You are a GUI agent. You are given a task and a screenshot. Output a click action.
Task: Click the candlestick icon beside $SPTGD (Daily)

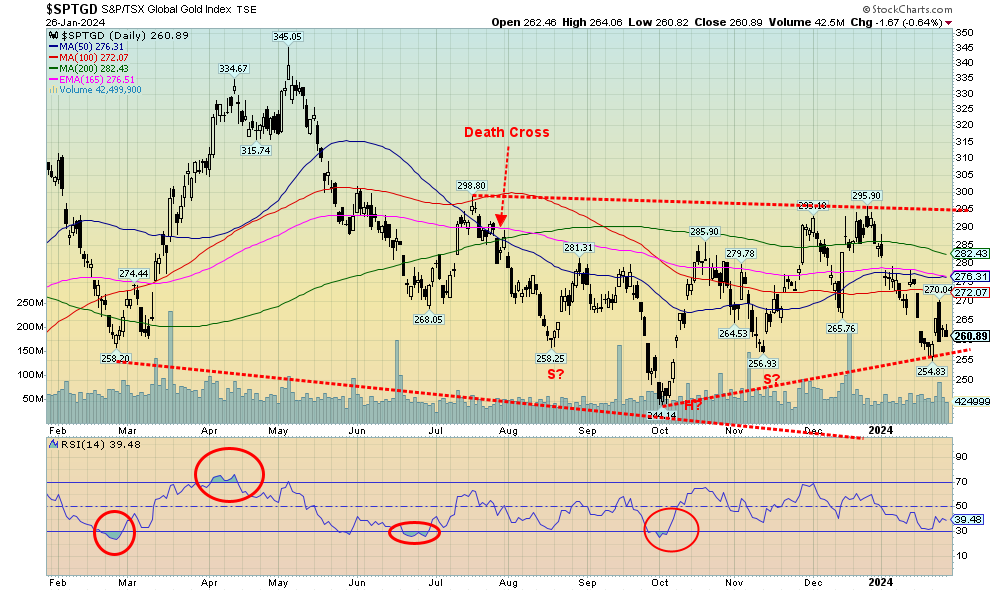51,34
